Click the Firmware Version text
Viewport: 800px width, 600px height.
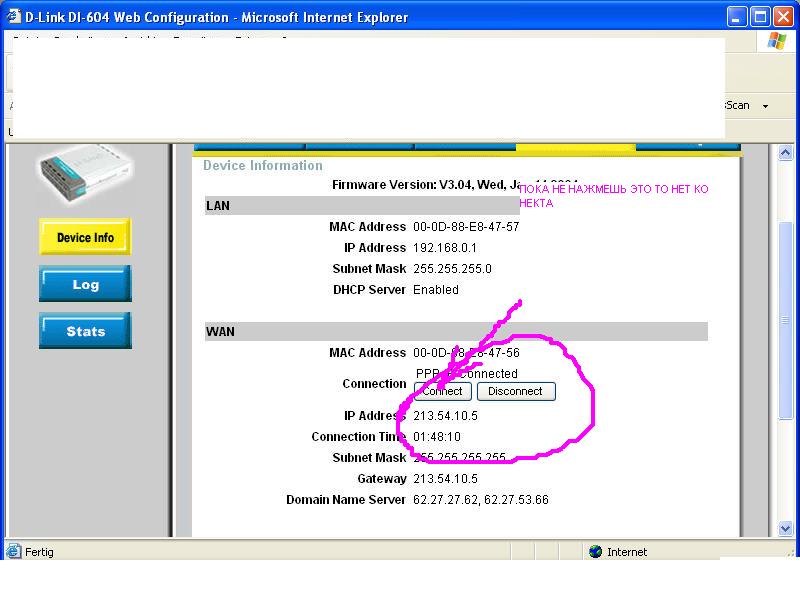(426, 185)
